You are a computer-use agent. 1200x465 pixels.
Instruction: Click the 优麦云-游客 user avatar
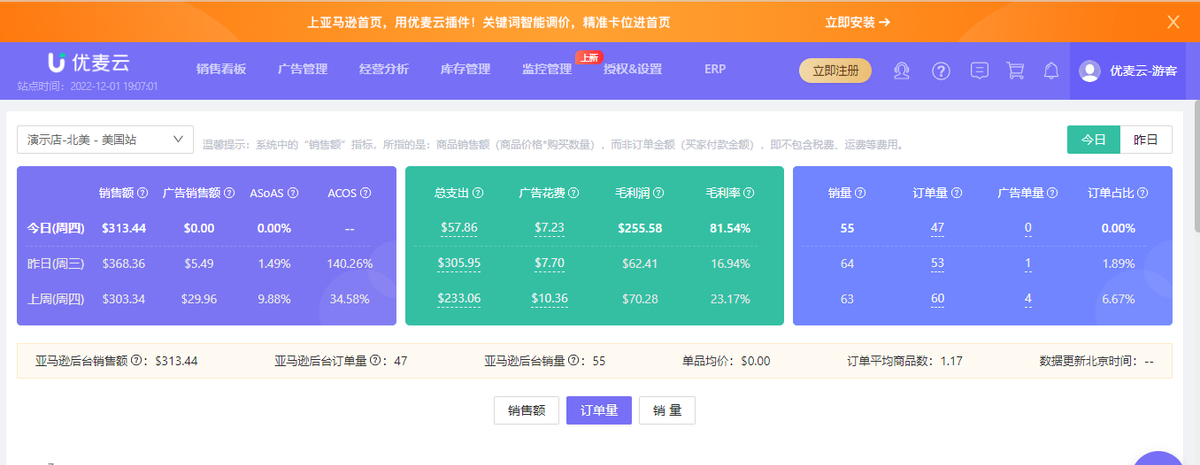[1089, 70]
